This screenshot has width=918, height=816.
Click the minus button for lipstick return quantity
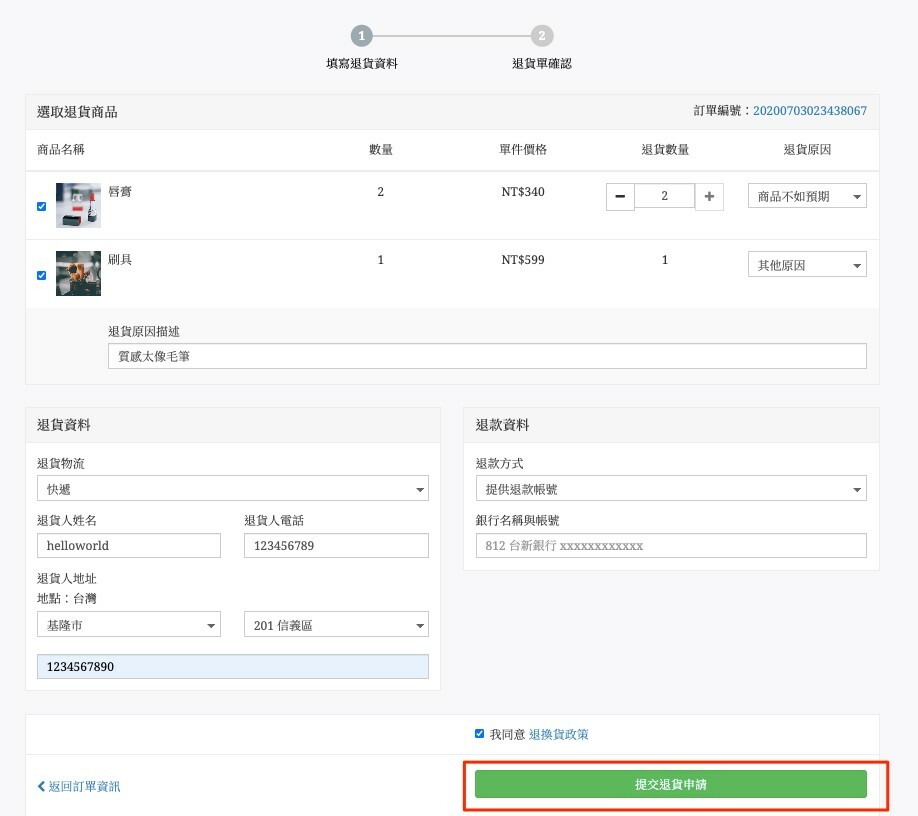click(620, 197)
